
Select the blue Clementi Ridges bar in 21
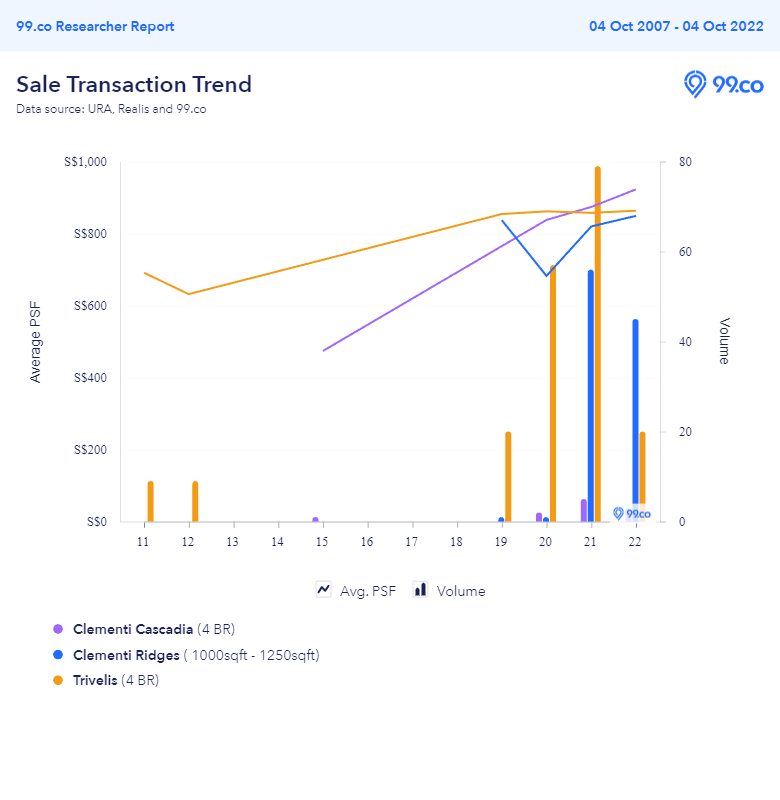click(591, 396)
